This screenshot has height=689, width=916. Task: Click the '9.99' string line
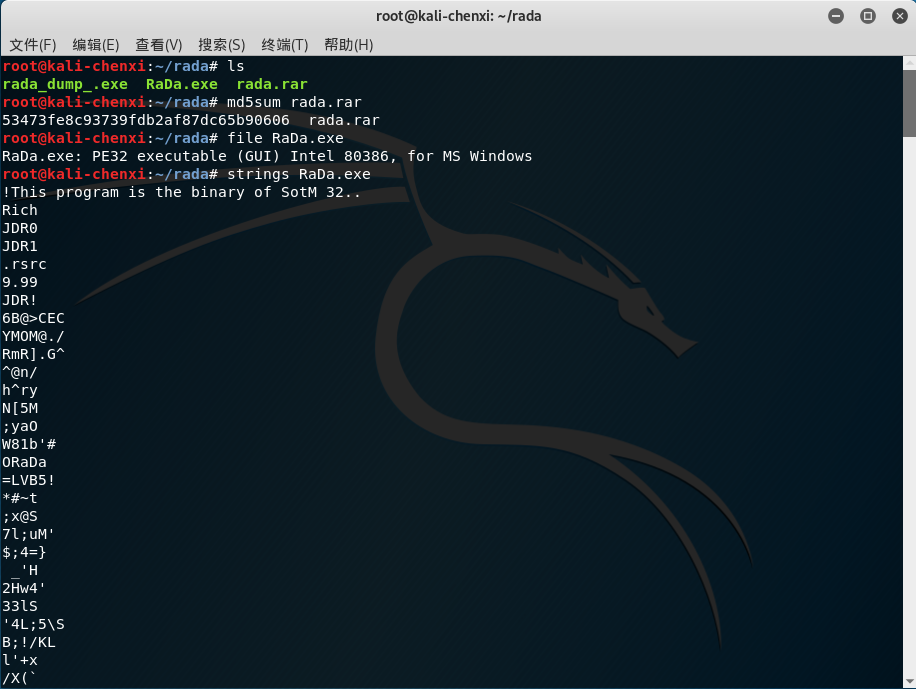tap(20, 282)
